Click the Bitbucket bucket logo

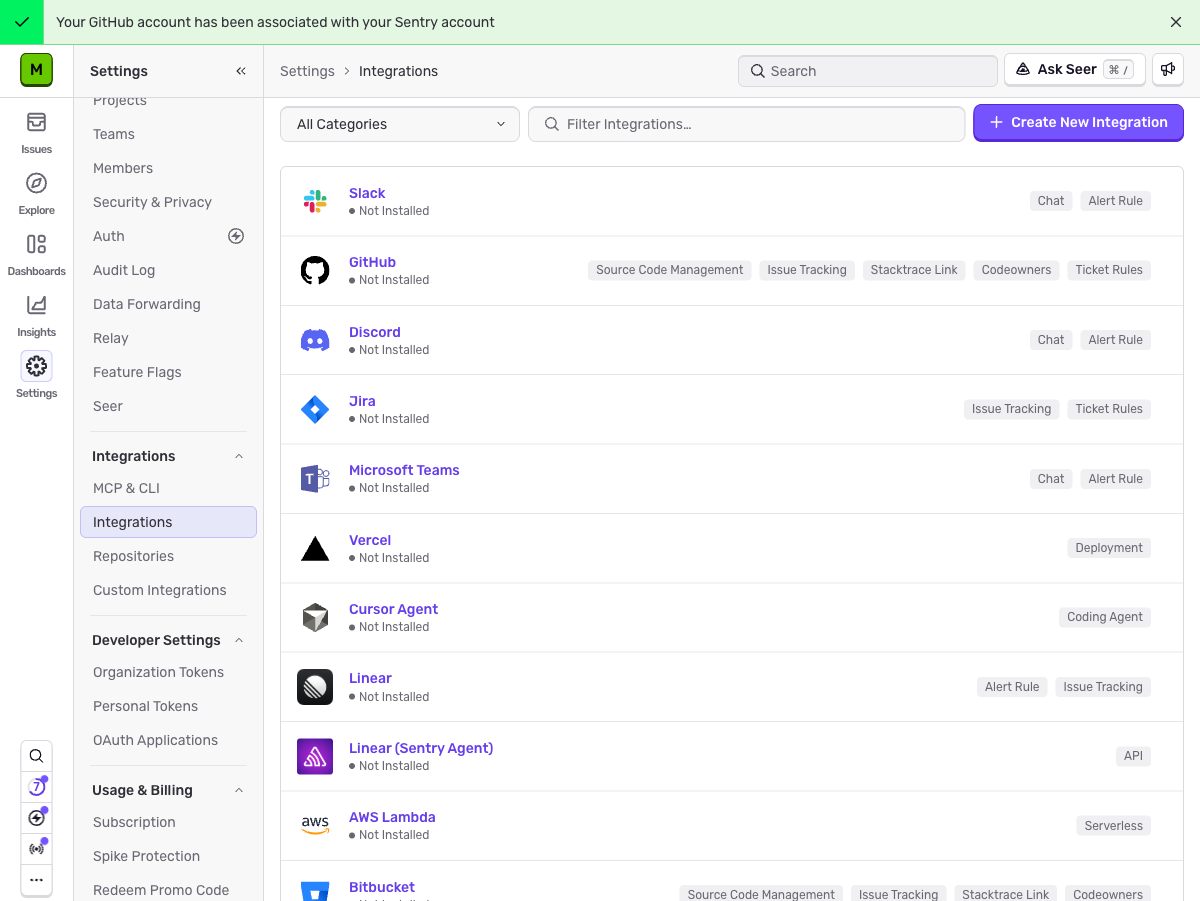(x=315, y=890)
